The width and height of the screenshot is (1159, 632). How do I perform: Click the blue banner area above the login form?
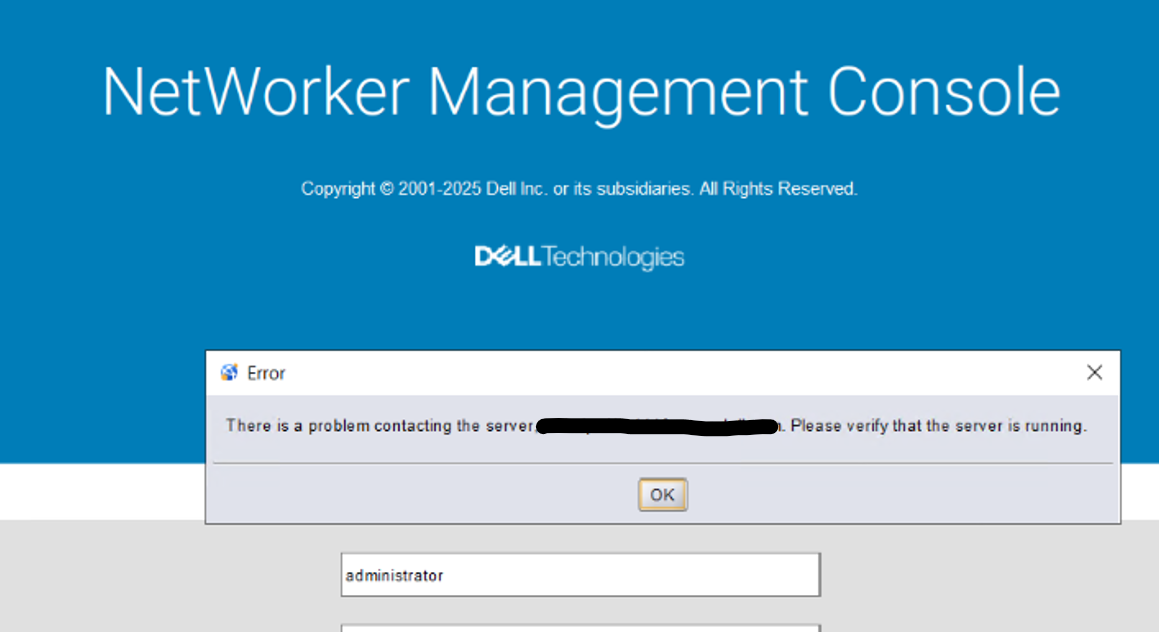[100, 300]
